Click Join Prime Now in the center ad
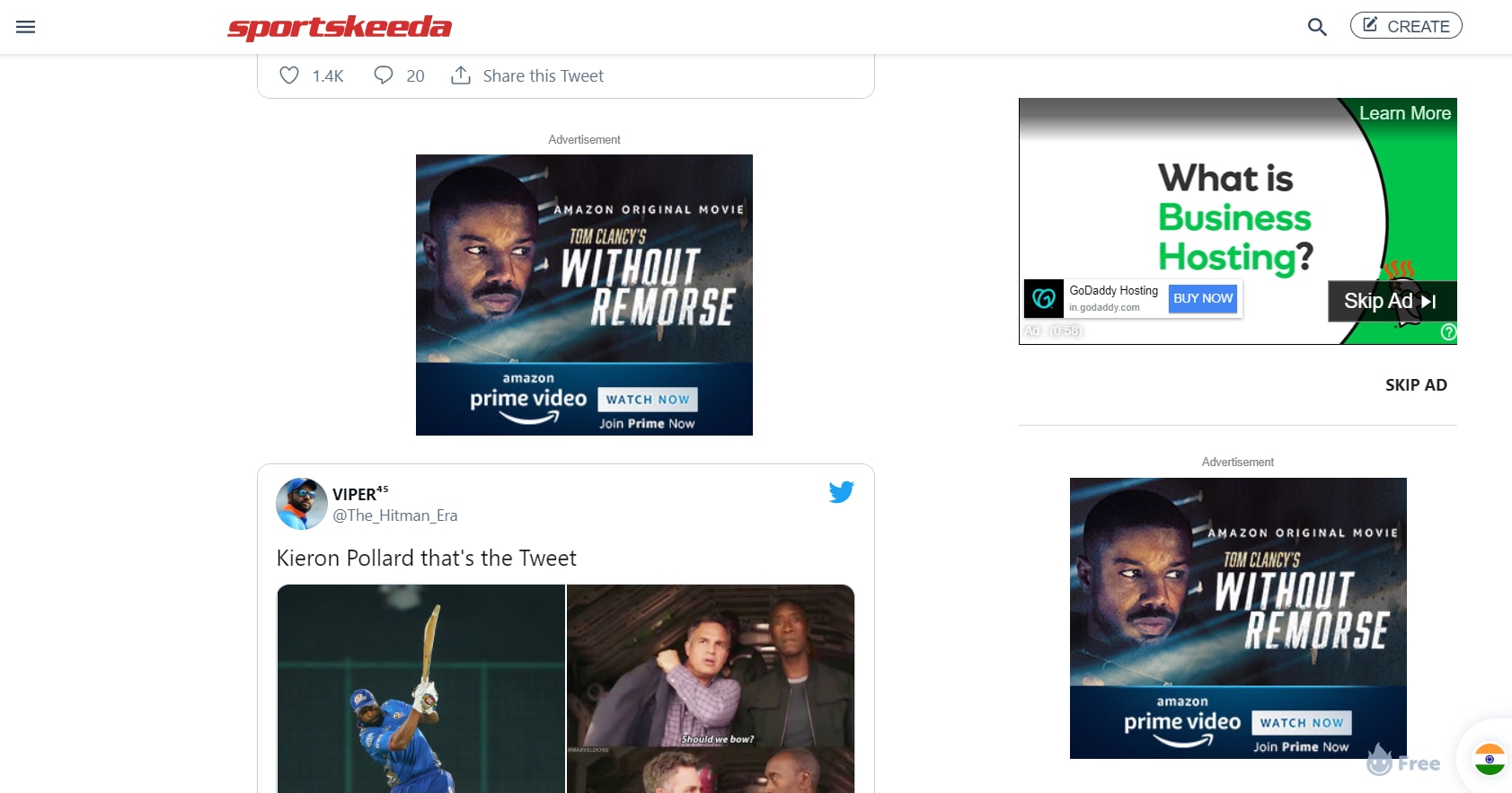The height and width of the screenshot is (793, 1512). [x=647, y=424]
